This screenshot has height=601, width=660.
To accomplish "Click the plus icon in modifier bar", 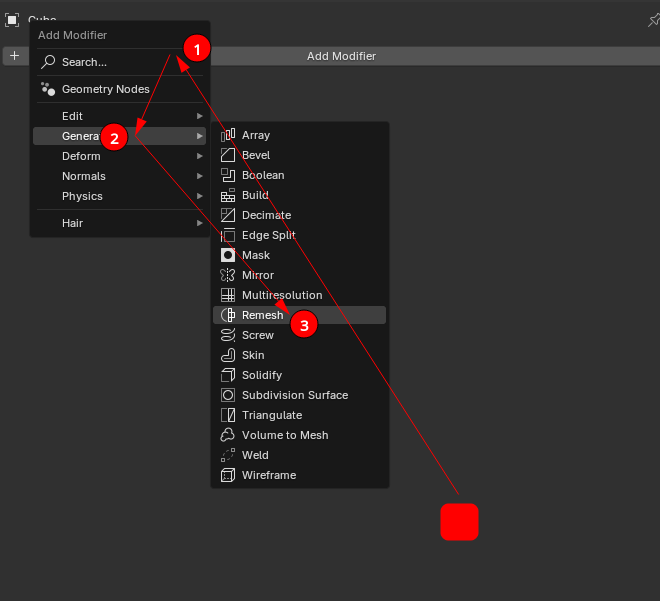I will coord(14,56).
